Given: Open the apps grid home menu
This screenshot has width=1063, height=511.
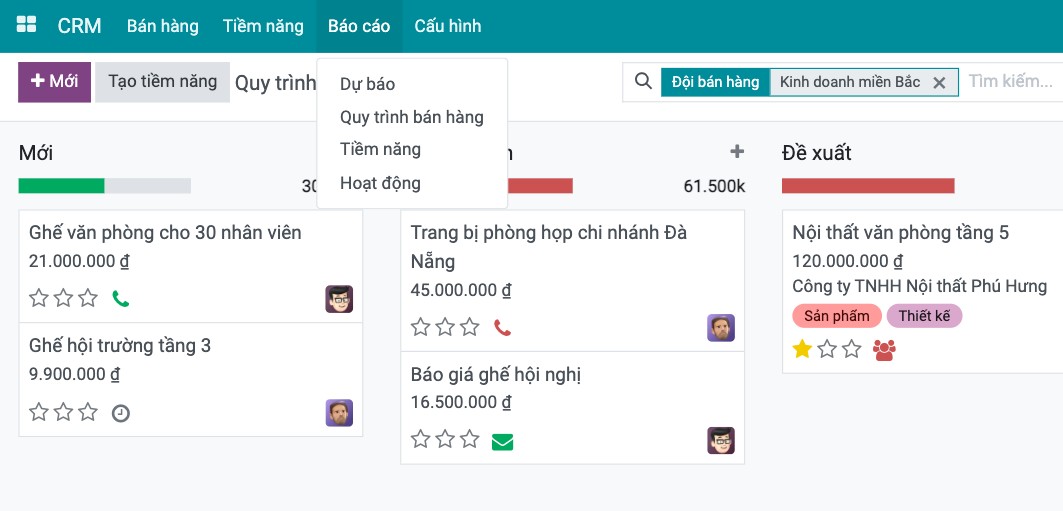Looking at the screenshot, I should point(26,26).
